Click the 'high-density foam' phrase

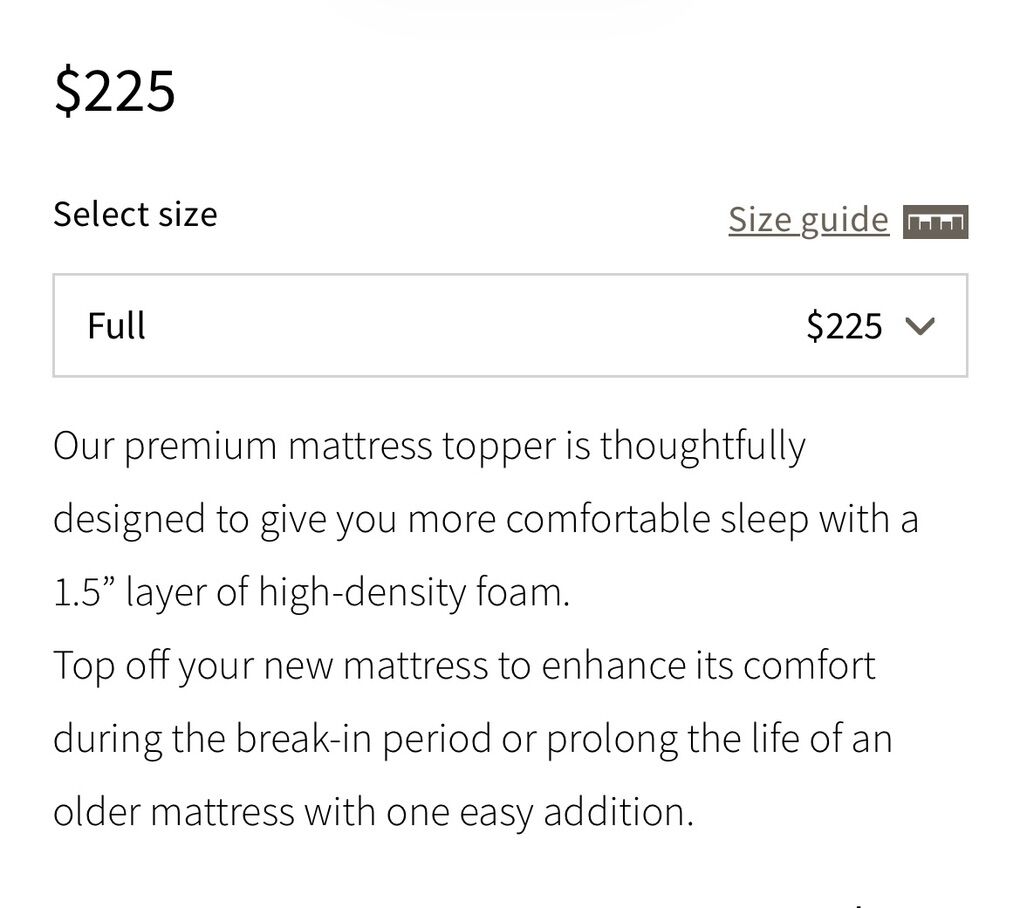point(413,593)
